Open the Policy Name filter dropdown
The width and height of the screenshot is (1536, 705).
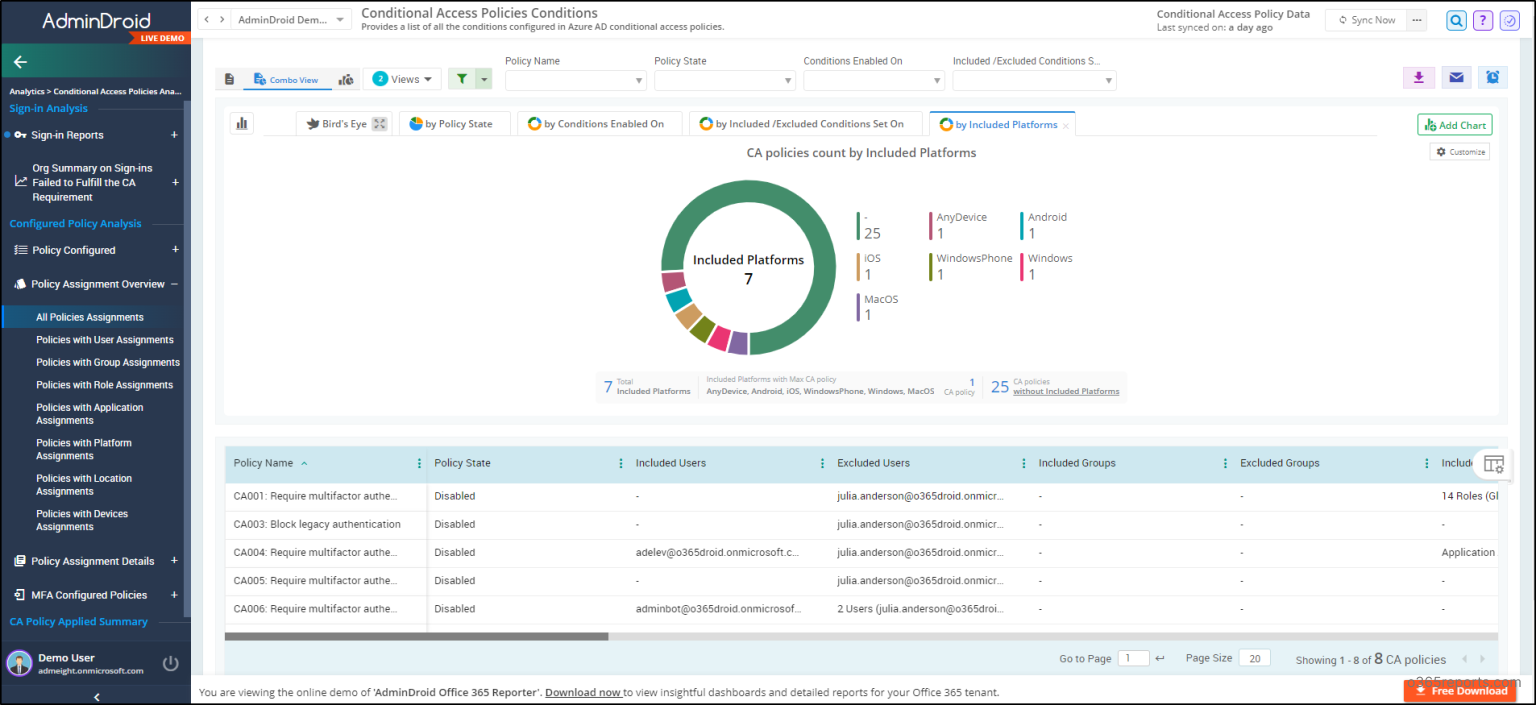pyautogui.click(x=576, y=81)
